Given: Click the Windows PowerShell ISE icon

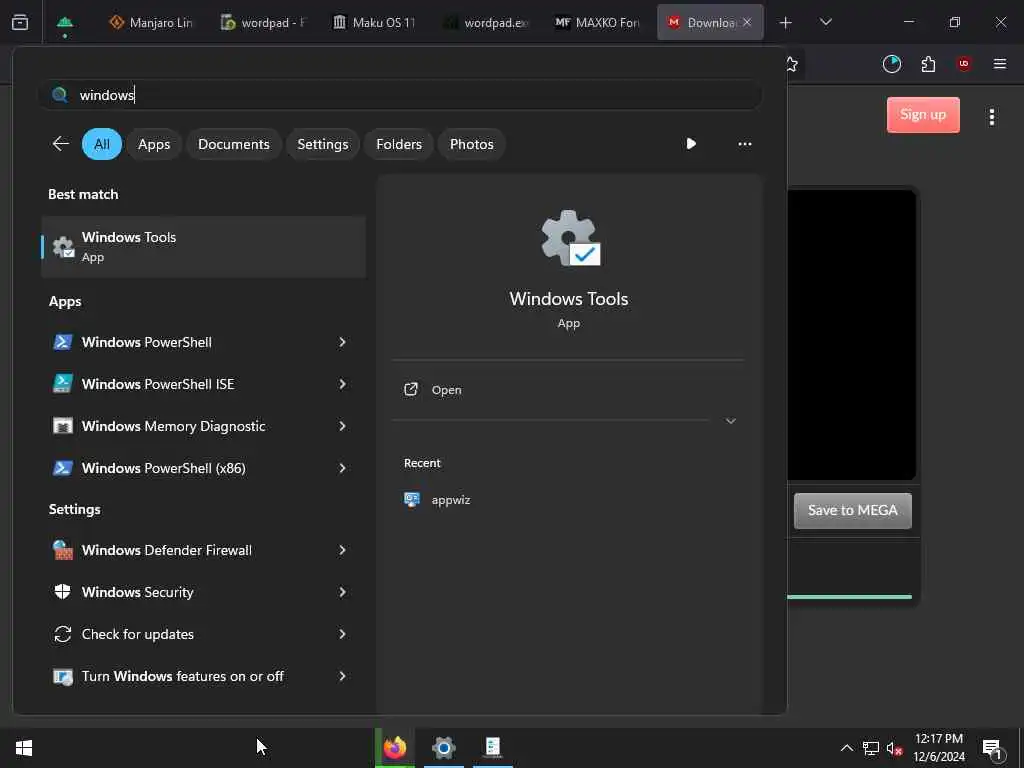Looking at the screenshot, I should pyautogui.click(x=63, y=384).
